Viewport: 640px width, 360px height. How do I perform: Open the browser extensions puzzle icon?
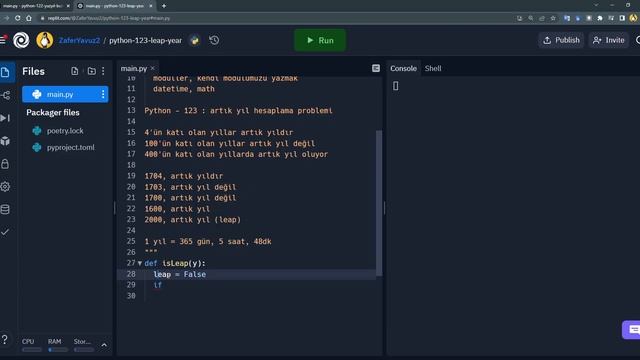600,18
